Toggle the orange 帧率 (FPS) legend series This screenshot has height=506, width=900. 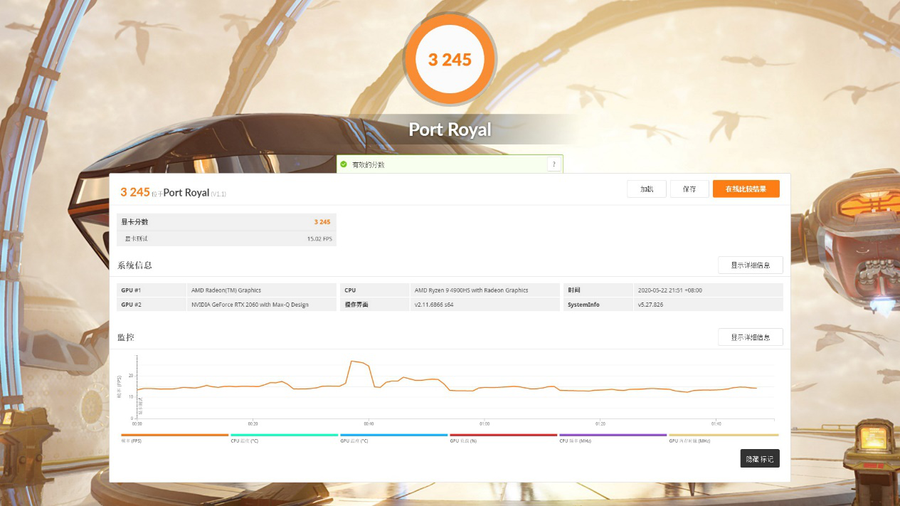(x=174, y=437)
